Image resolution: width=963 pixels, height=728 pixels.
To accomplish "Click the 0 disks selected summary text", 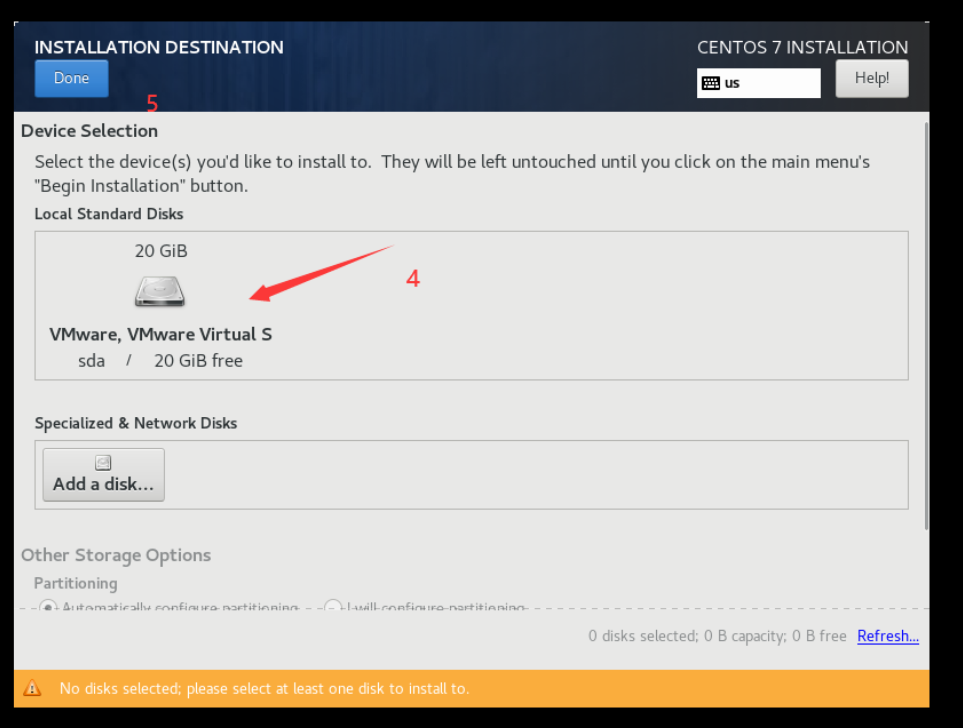I will click(717, 636).
